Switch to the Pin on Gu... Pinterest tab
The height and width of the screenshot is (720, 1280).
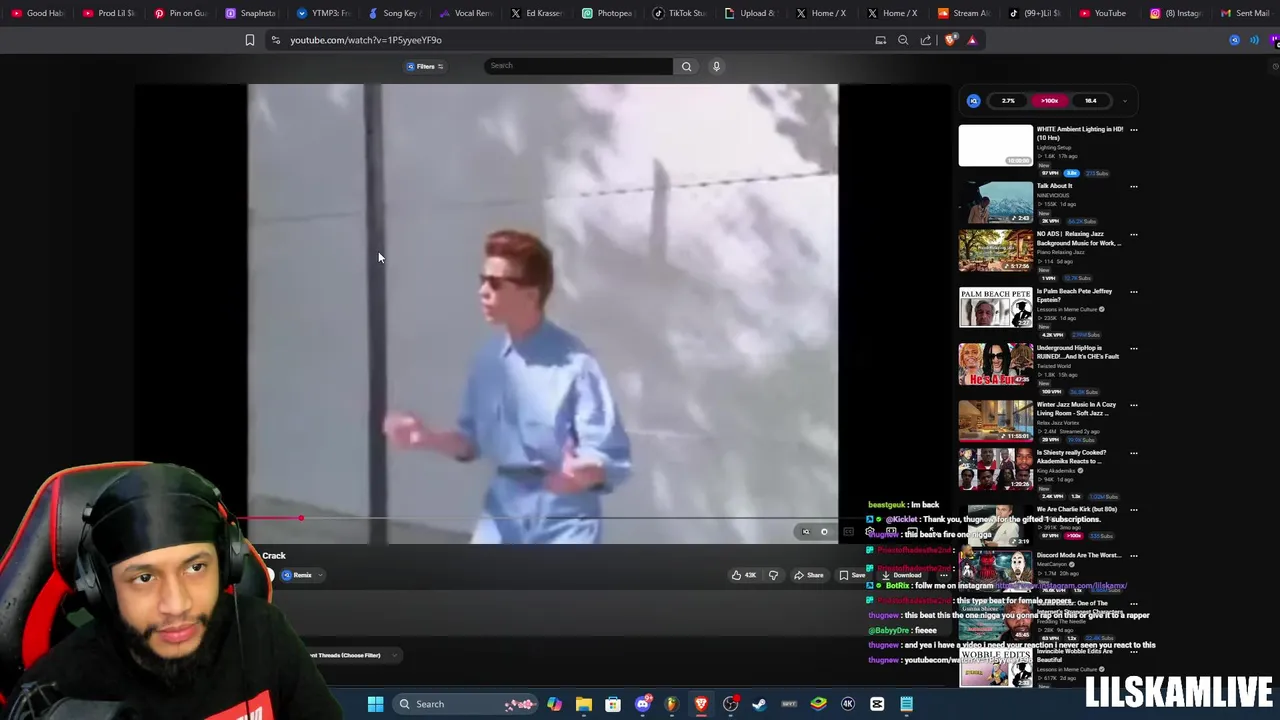tap(180, 13)
